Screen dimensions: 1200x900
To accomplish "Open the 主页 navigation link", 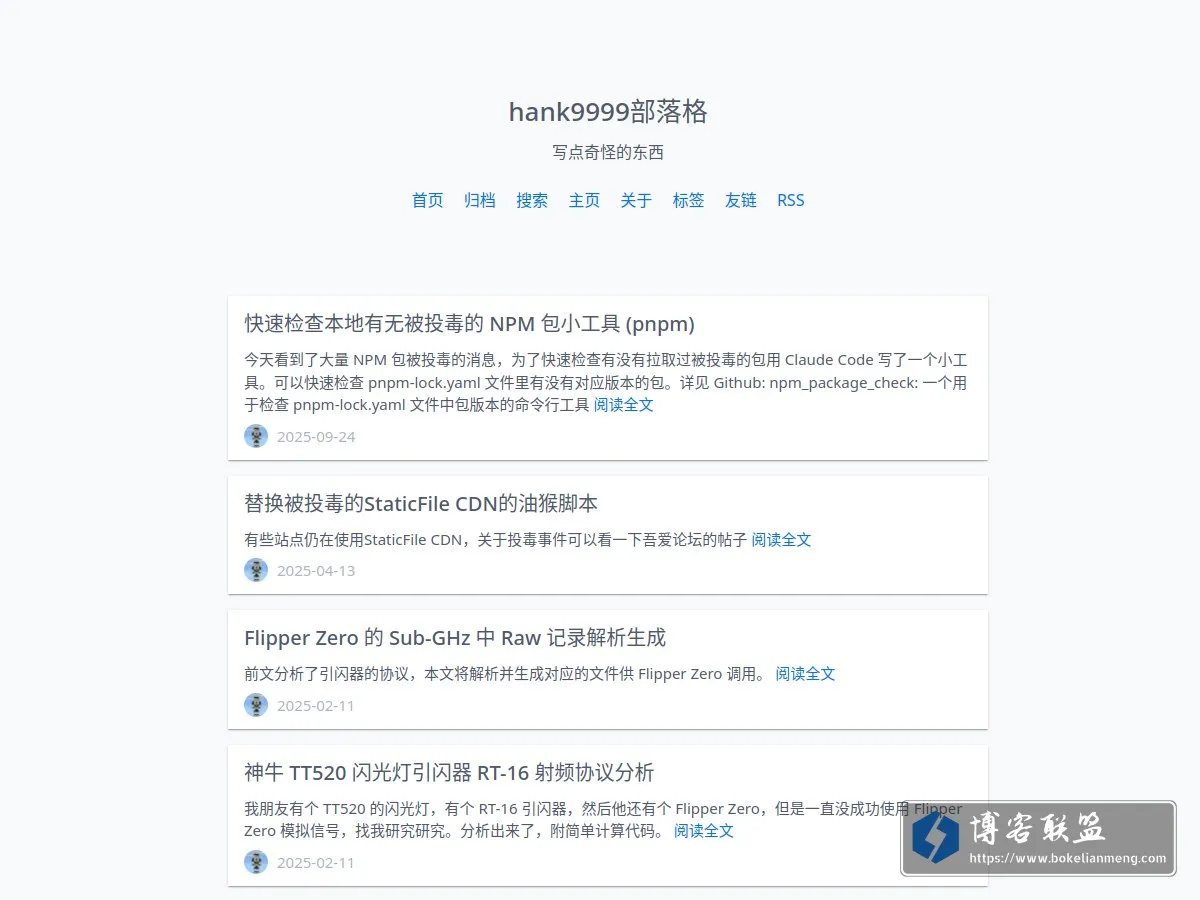I will pyautogui.click(x=584, y=200).
